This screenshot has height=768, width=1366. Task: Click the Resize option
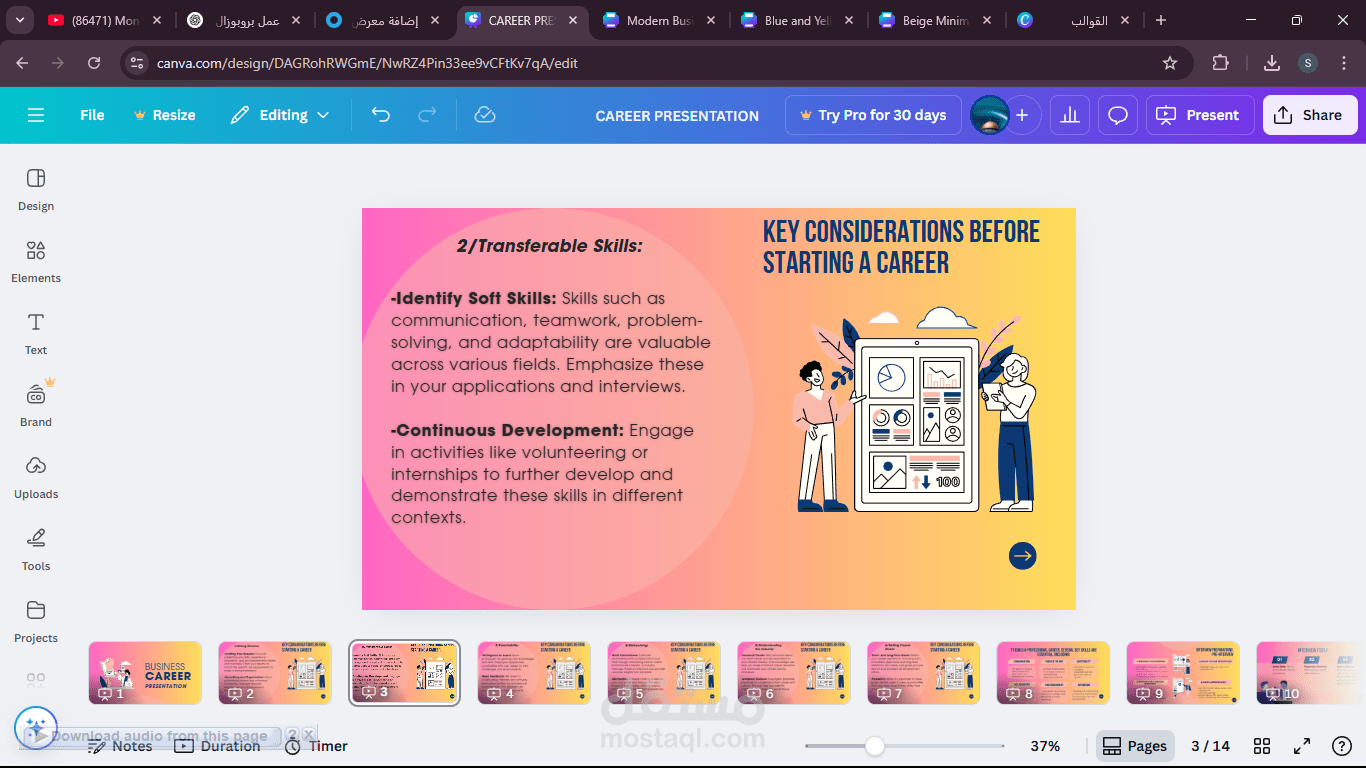click(x=165, y=115)
